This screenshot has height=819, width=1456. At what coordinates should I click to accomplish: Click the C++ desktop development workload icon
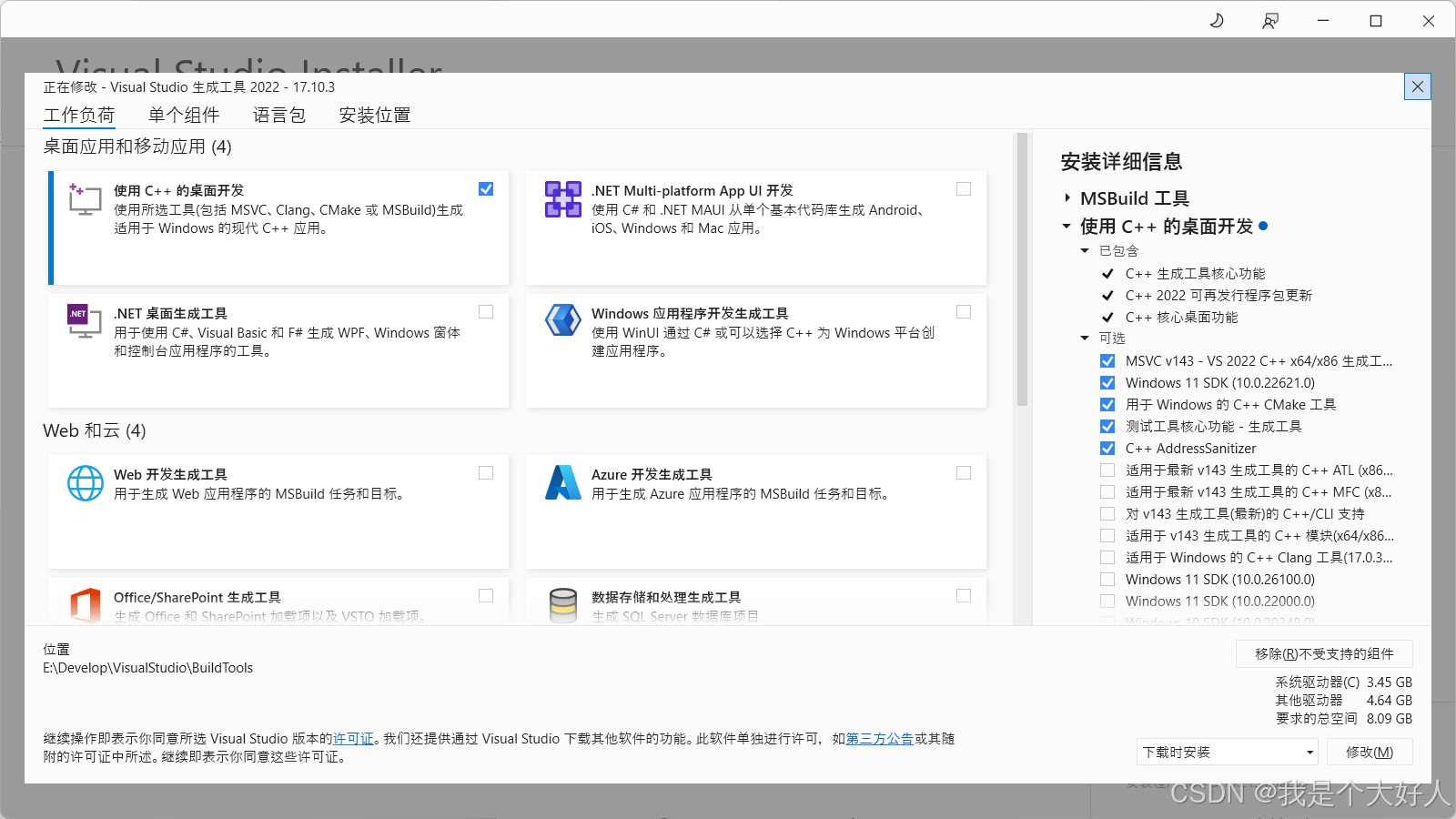coord(85,198)
